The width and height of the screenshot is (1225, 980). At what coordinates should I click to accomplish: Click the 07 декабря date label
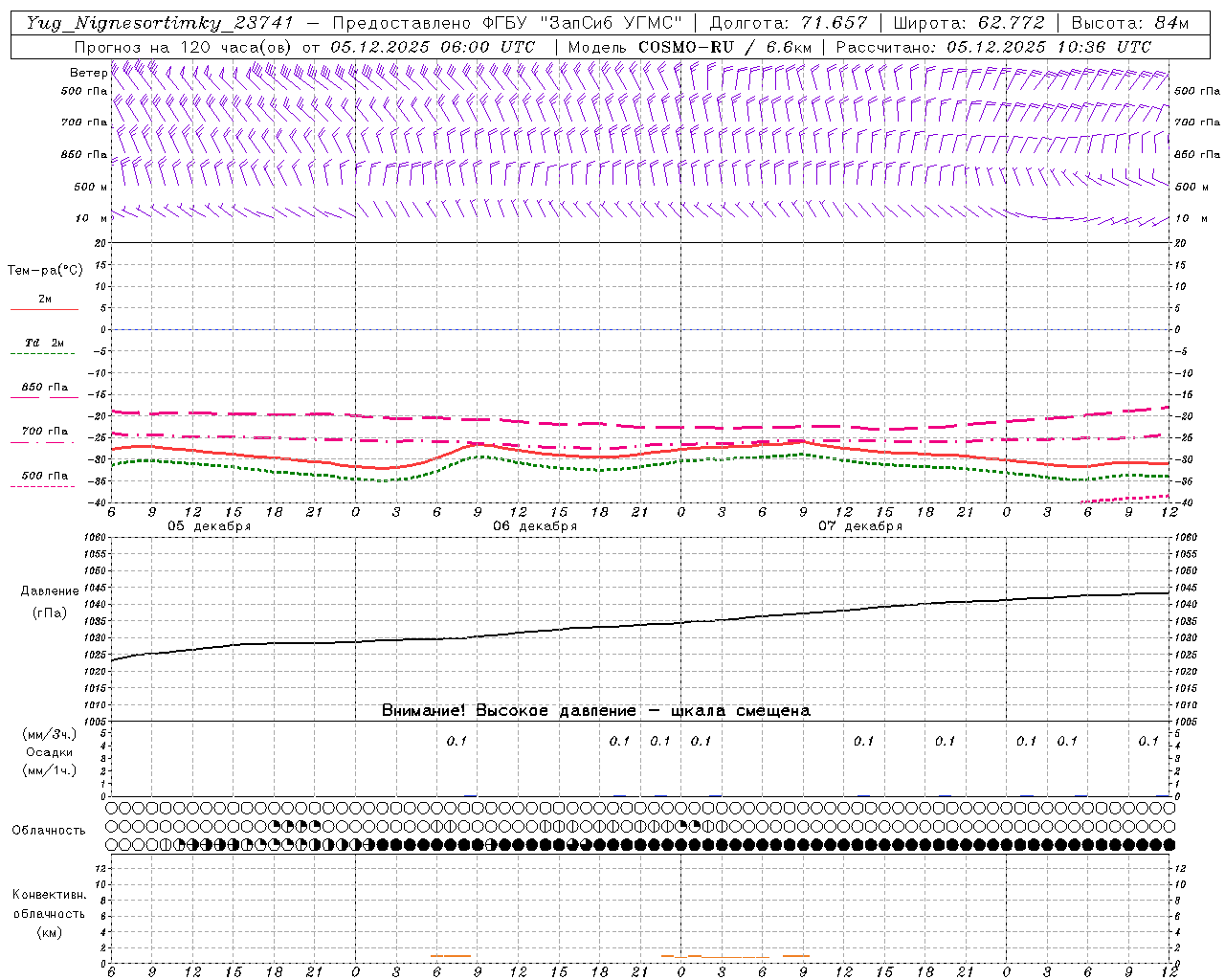860,526
